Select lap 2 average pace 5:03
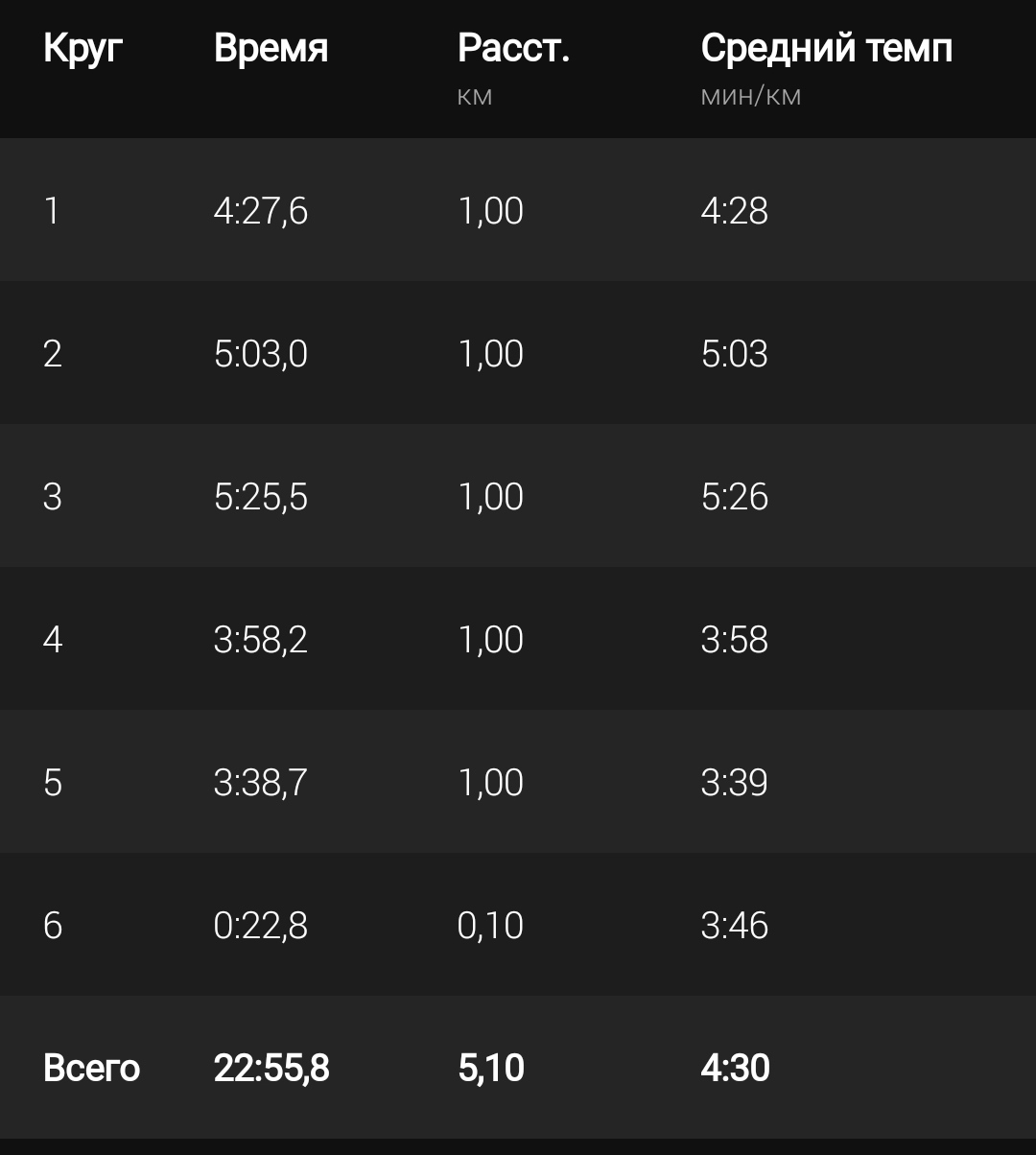1036x1155 pixels. [734, 354]
